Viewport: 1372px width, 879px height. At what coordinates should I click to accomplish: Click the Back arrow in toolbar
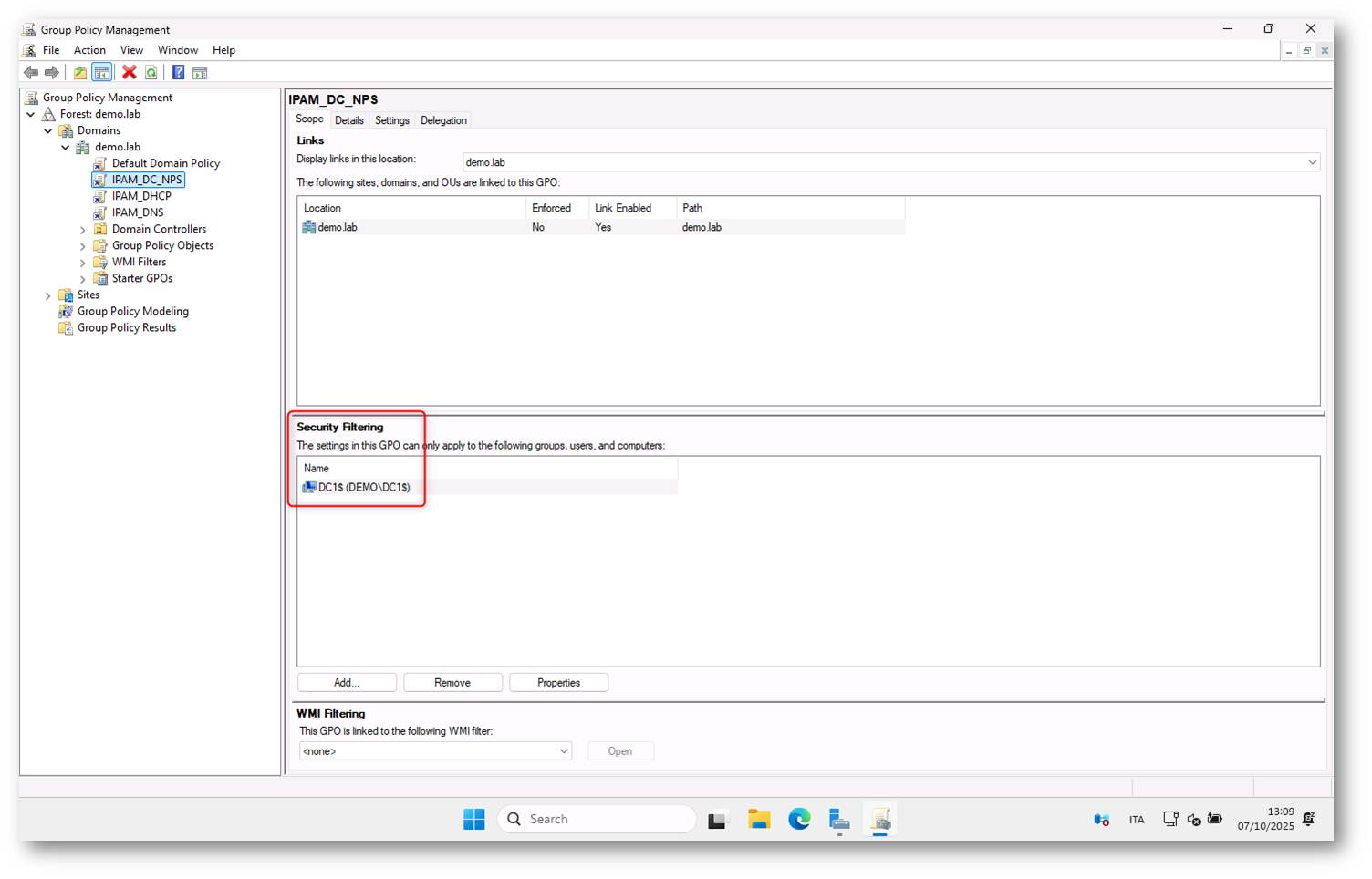[31, 72]
